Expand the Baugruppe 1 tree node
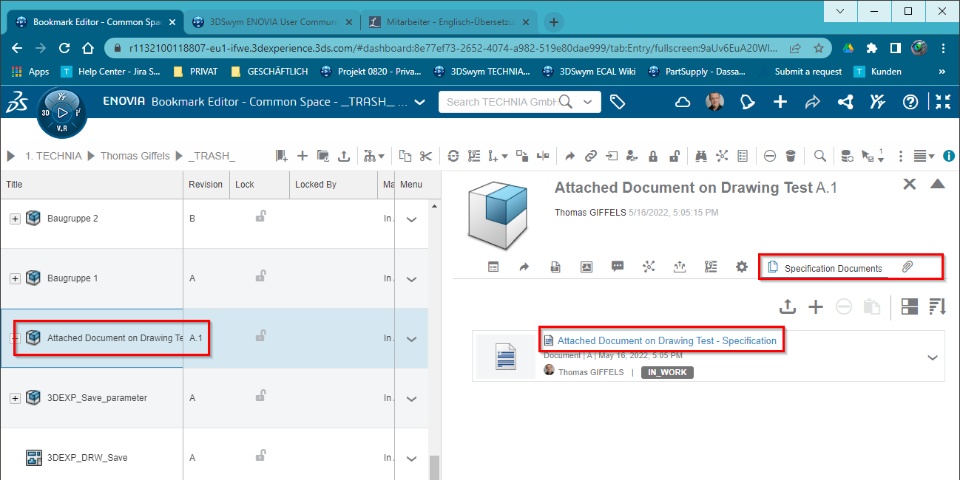This screenshot has width=960, height=480. (x=15, y=279)
